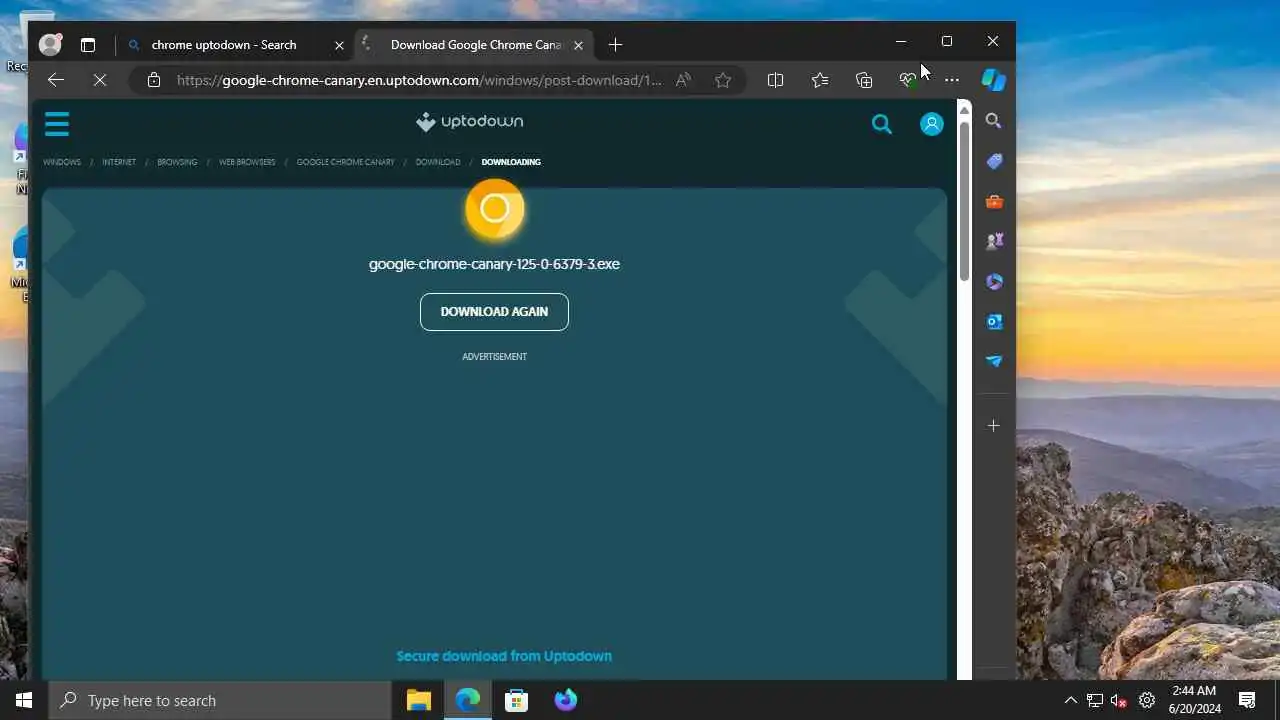Screen dimensions: 1280x720
Task: Open the notification center
Action: [x=1247, y=700]
